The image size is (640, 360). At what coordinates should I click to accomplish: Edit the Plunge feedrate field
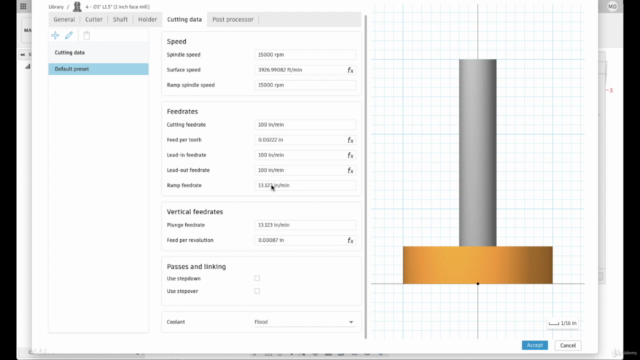(305, 225)
